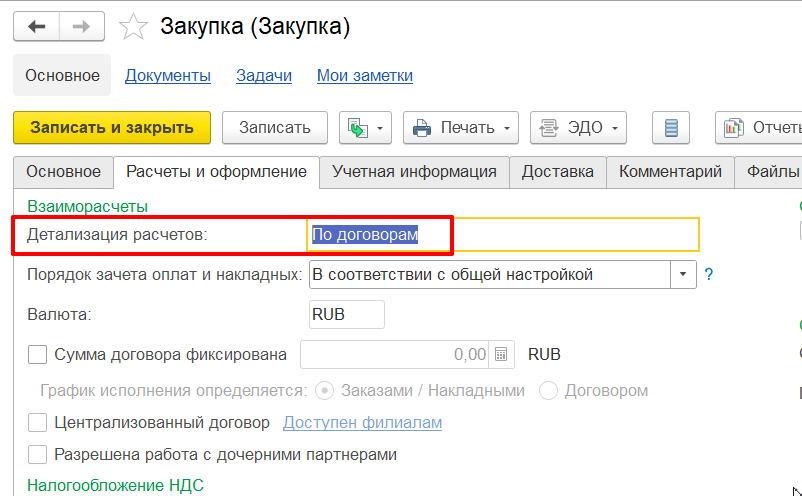
Task: Toggle Централизованный договор checkbox
Action: 38,423
